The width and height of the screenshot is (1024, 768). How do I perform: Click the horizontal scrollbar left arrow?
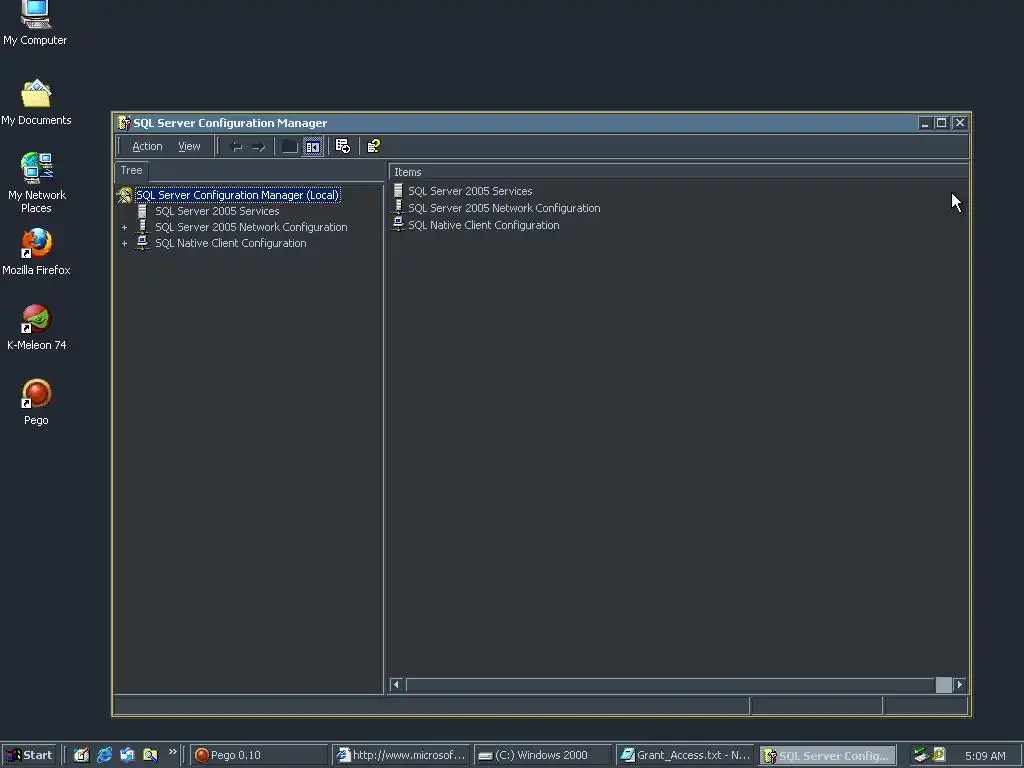tap(396, 684)
